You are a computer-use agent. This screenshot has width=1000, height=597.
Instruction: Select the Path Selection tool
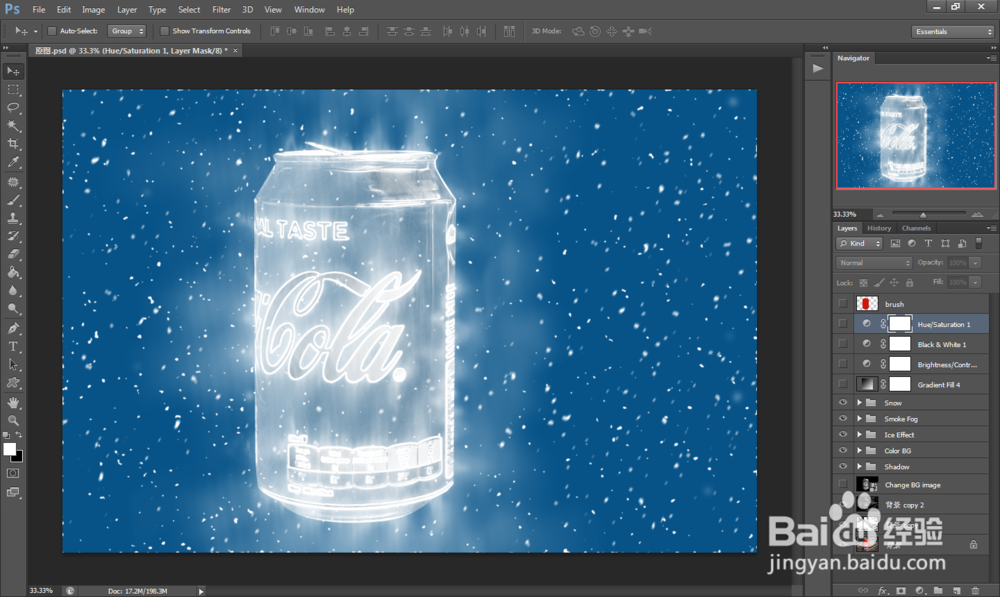13,365
